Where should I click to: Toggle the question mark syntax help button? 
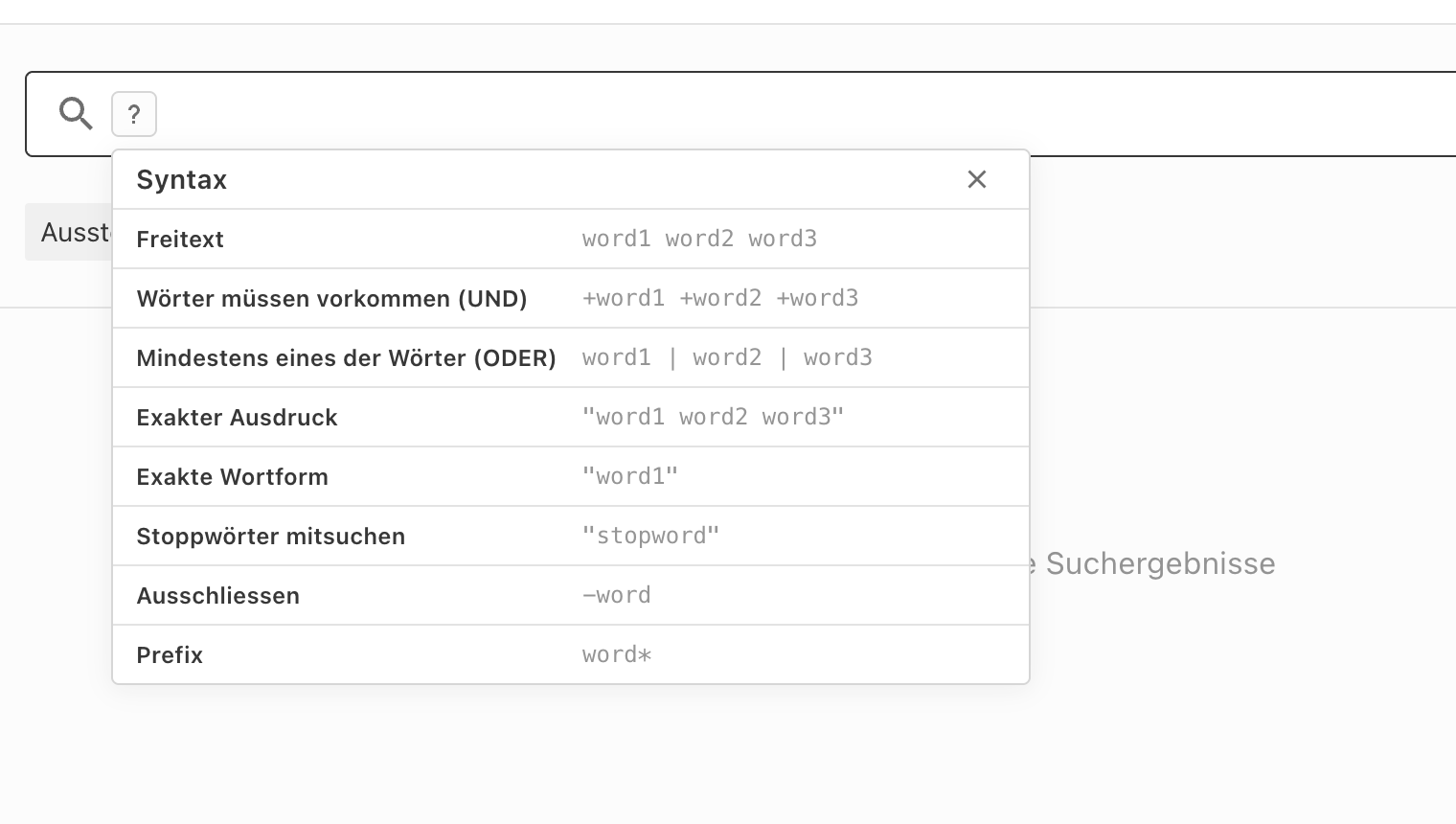[x=134, y=114]
